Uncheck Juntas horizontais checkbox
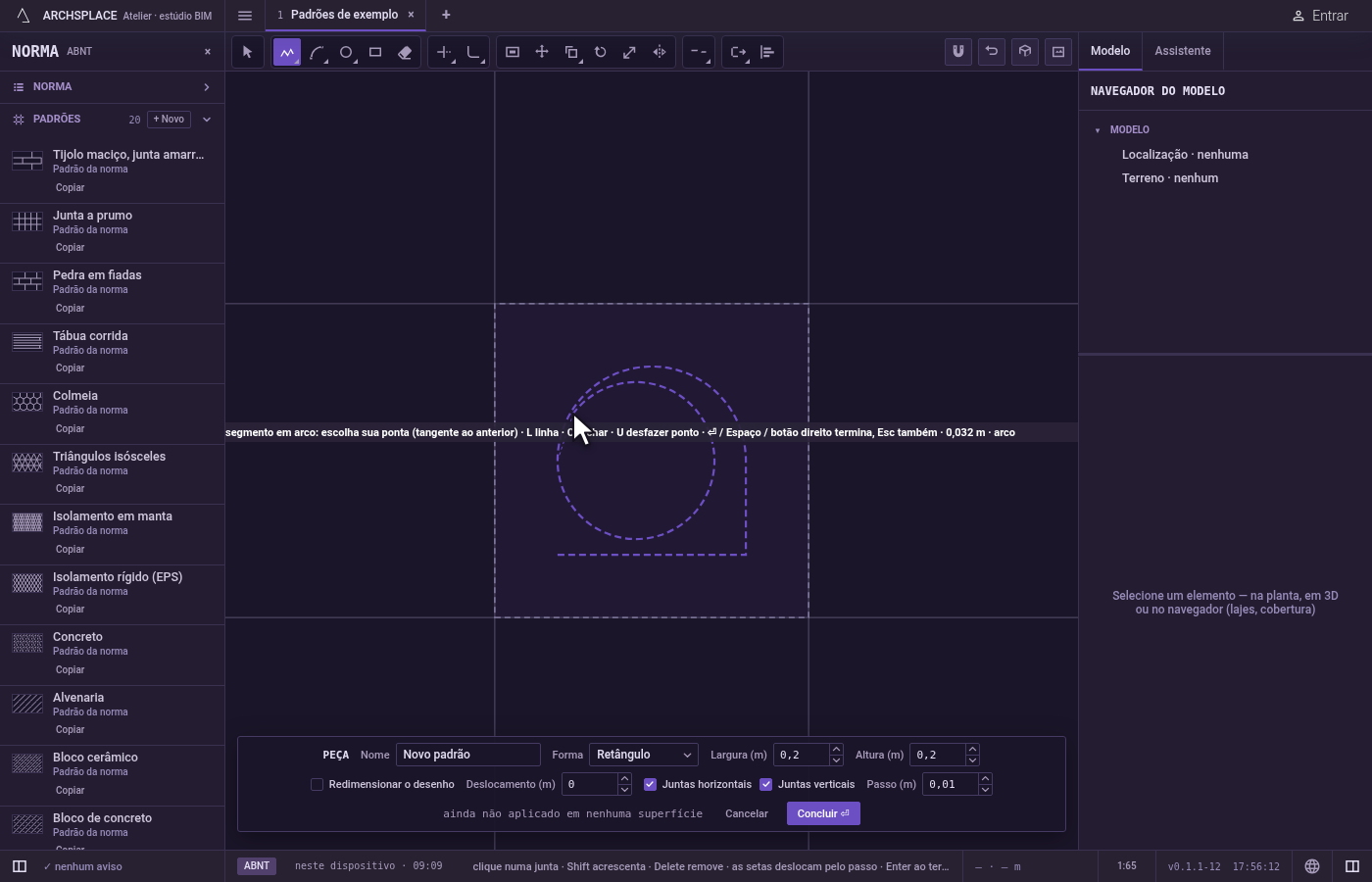This screenshot has height=882, width=1372. pyautogui.click(x=650, y=784)
